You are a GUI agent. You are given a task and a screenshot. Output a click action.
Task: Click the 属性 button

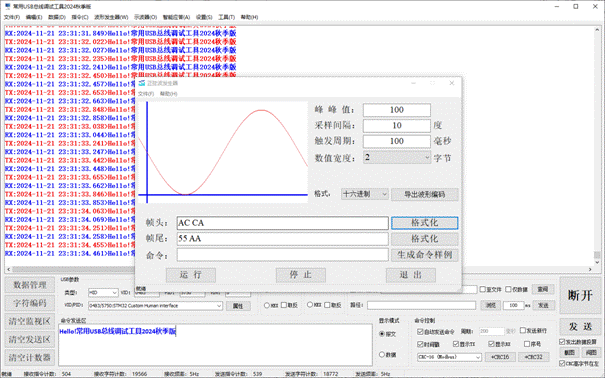tap(238, 306)
